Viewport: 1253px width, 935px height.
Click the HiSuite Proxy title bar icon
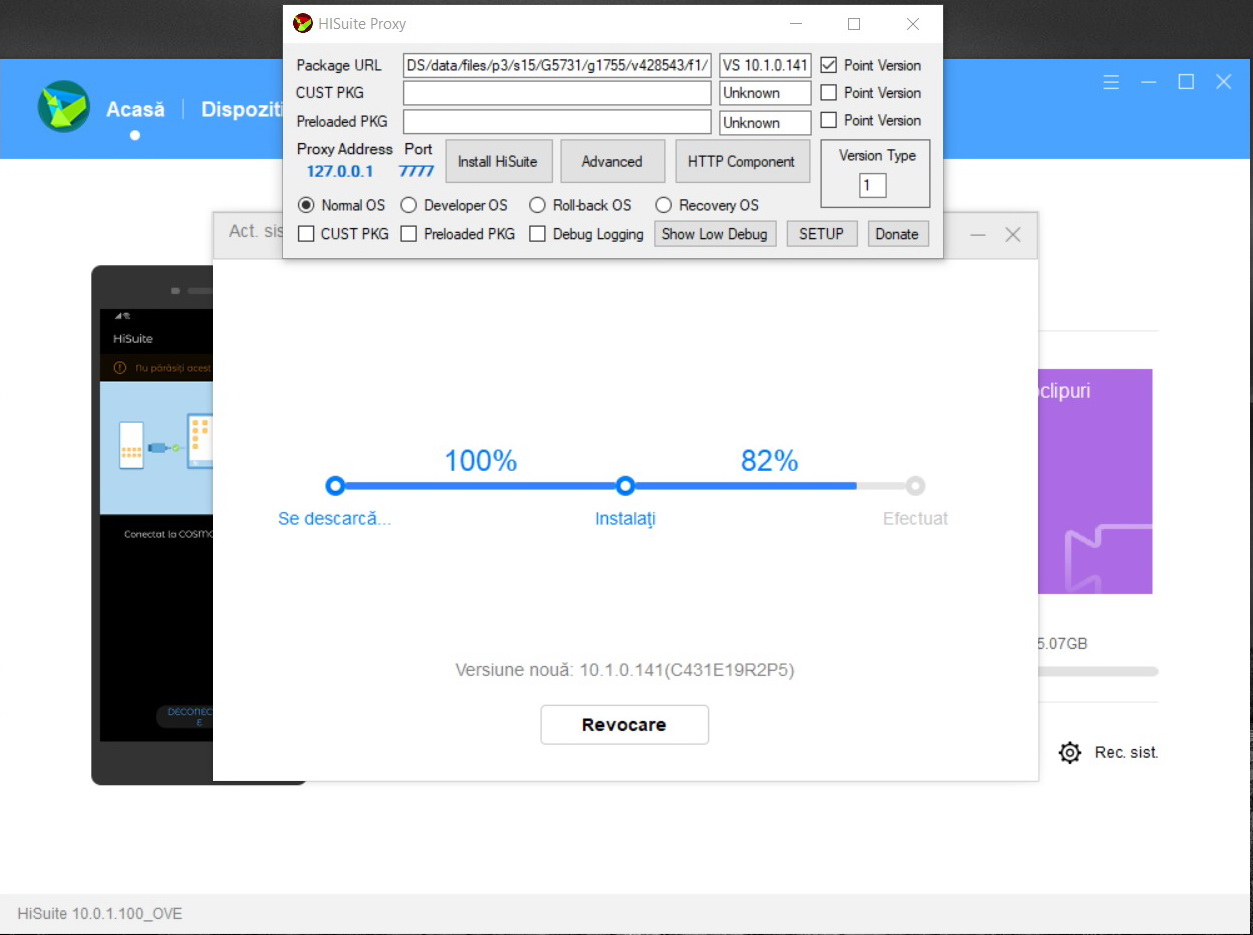tap(302, 23)
